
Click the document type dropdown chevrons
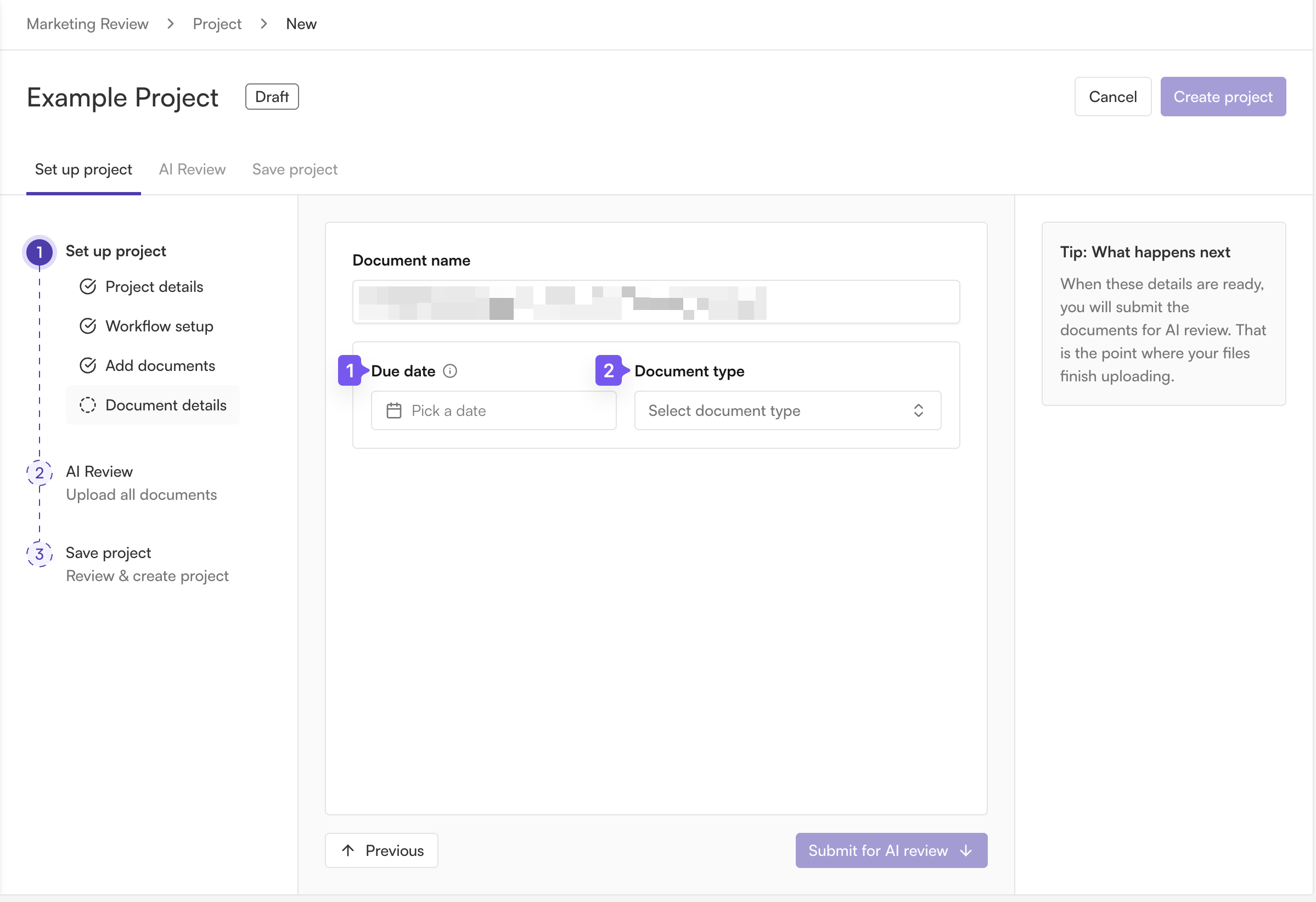click(919, 410)
